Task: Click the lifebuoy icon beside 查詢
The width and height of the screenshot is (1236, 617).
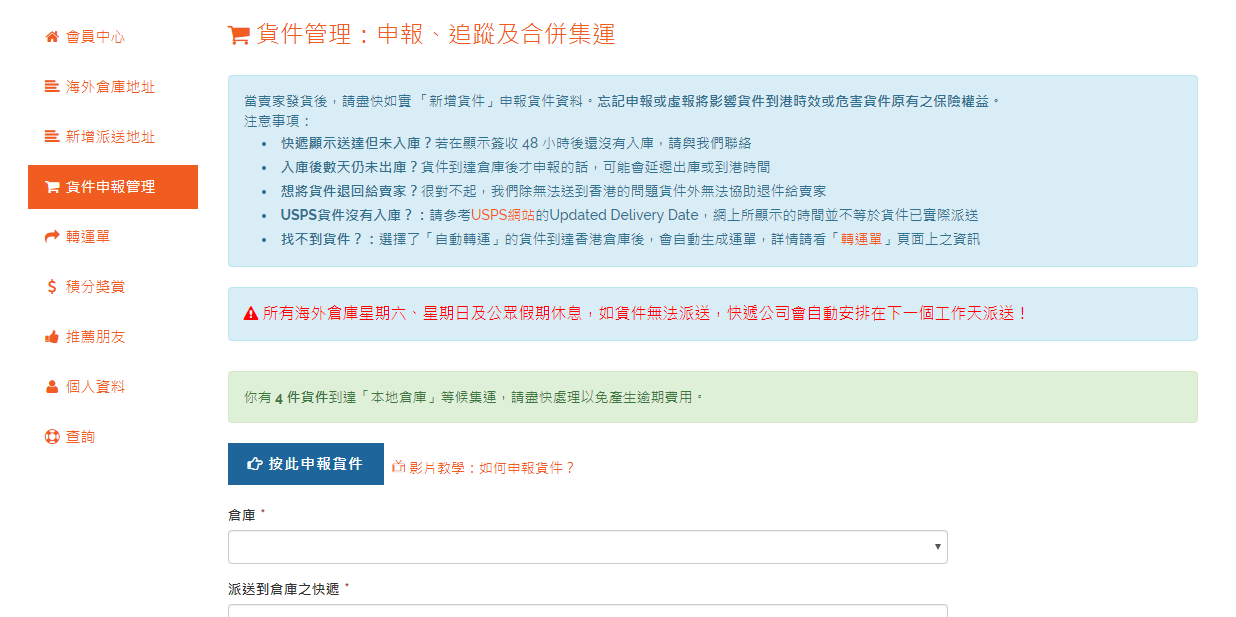Action: (x=52, y=437)
